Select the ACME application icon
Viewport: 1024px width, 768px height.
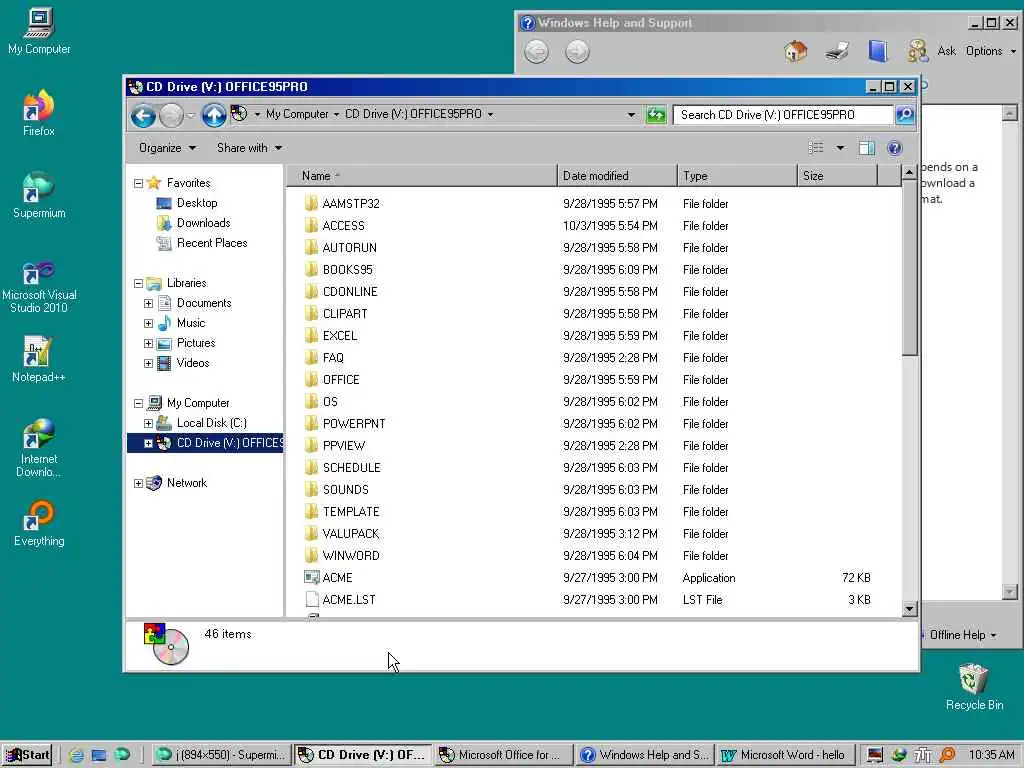pyautogui.click(x=312, y=577)
